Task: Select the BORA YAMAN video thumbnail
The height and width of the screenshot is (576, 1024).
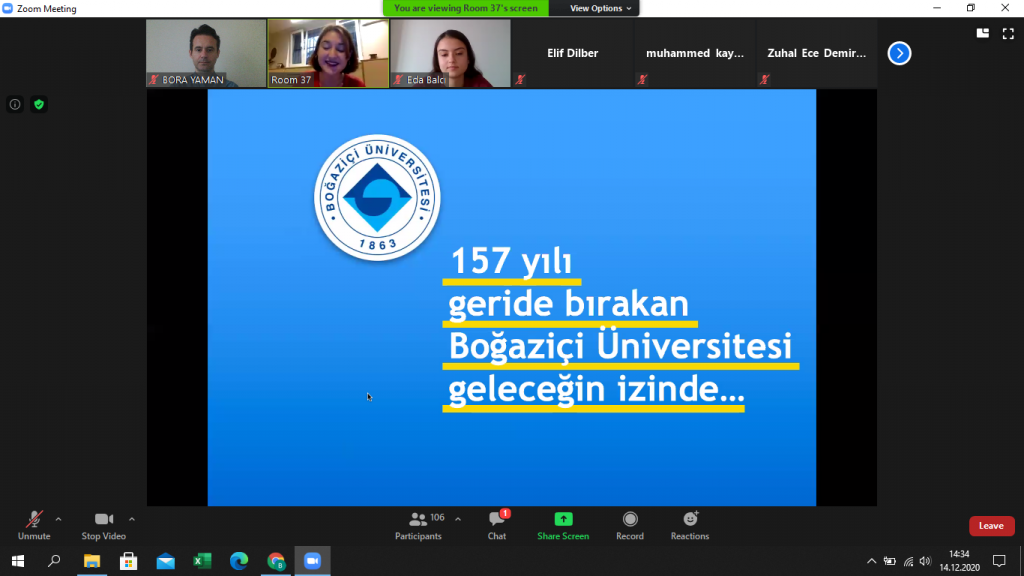Action: point(206,53)
